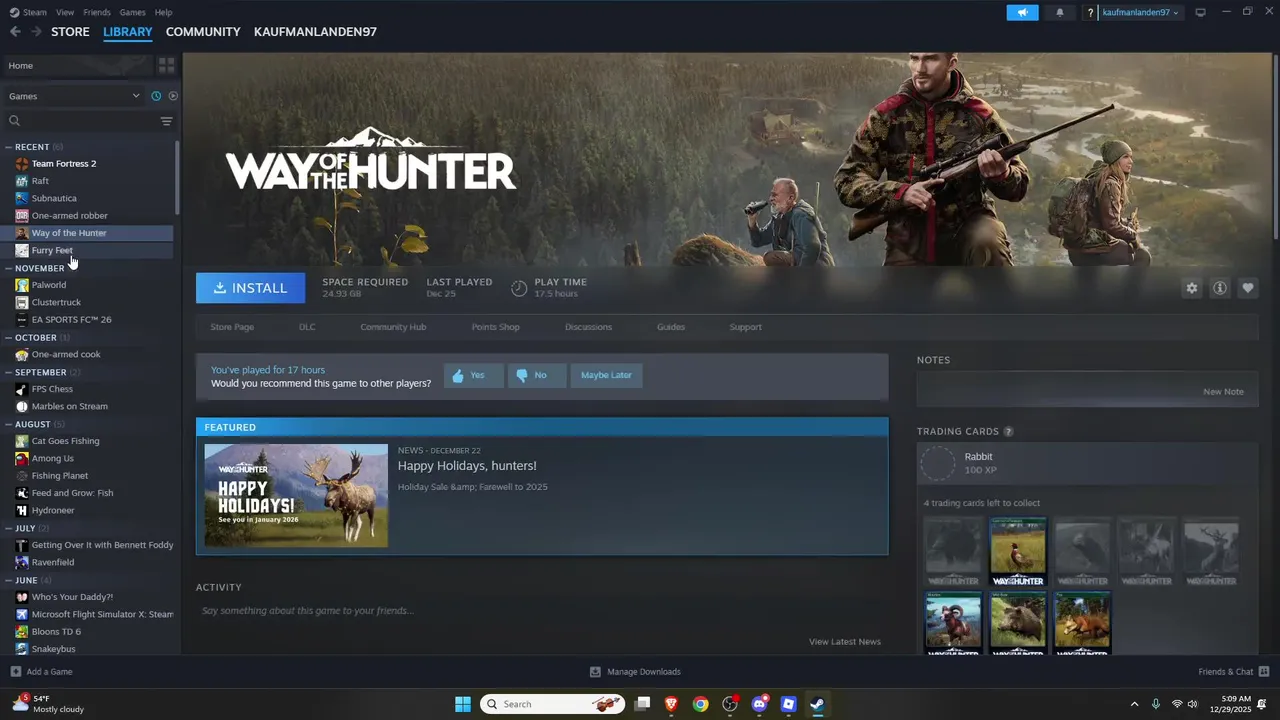Collapse the OCTOBER category
This screenshot has width=1280, height=720.
(x=9, y=338)
